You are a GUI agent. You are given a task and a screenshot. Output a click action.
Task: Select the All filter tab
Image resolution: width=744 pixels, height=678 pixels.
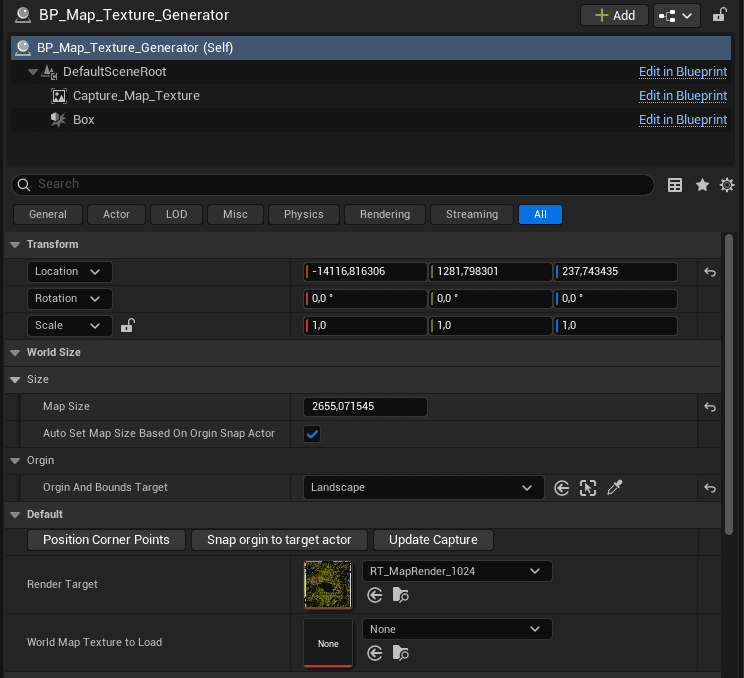pos(540,214)
